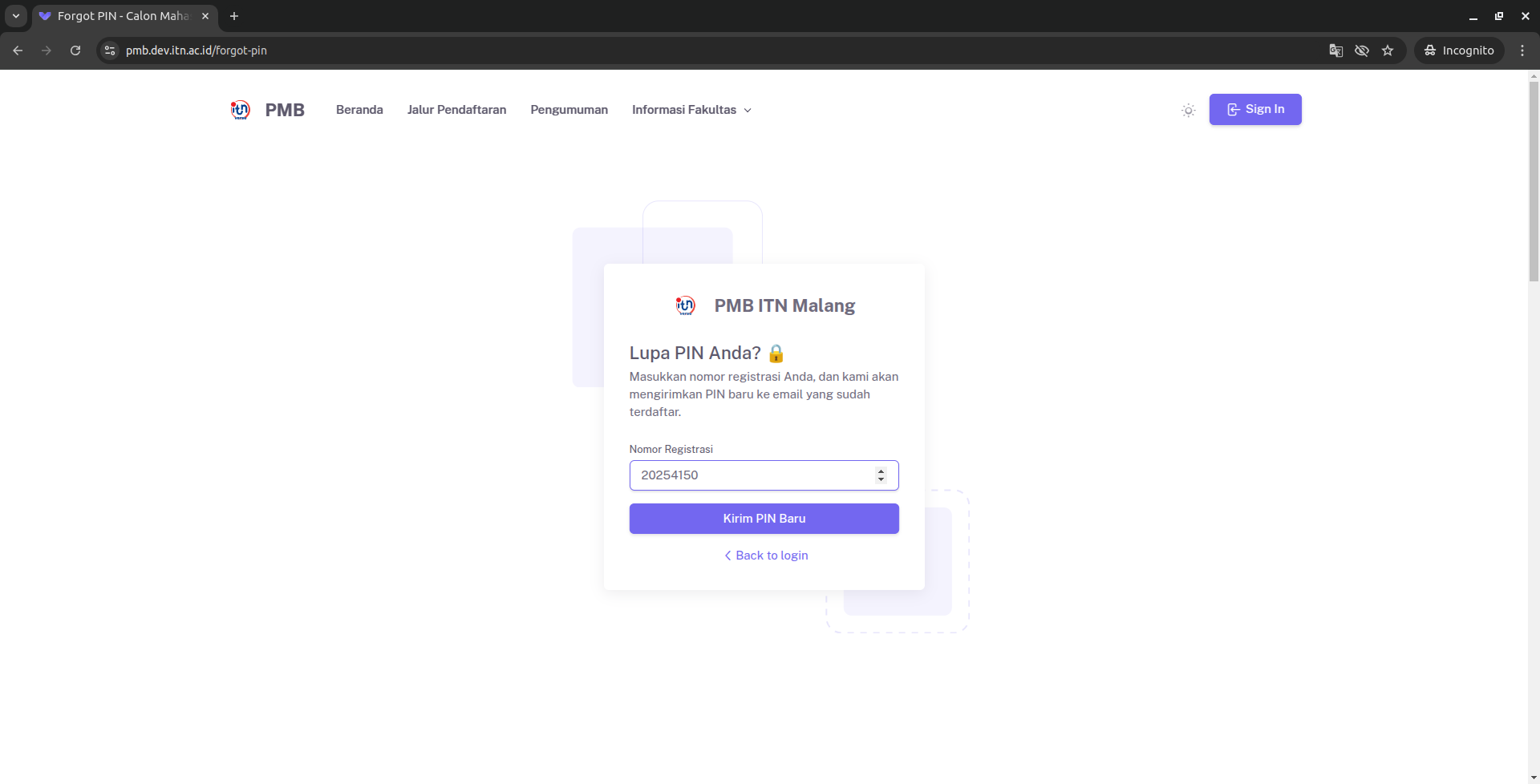
Task: Reload the page
Action: pos(75,51)
